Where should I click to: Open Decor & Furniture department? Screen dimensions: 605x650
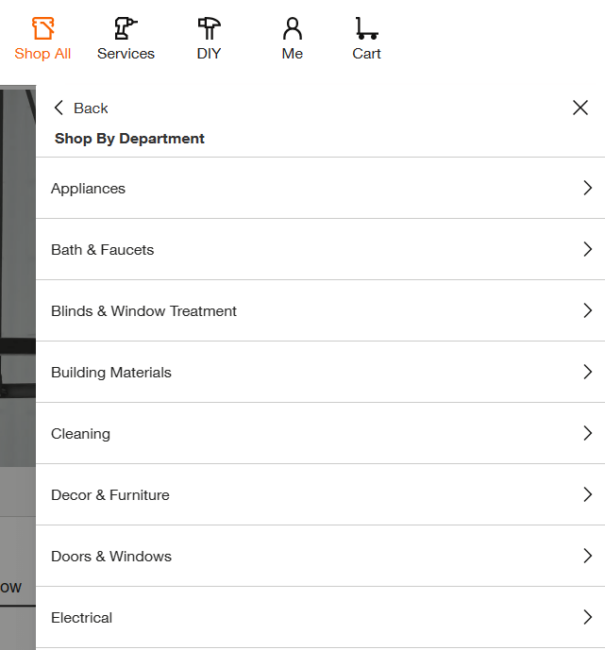110,495
